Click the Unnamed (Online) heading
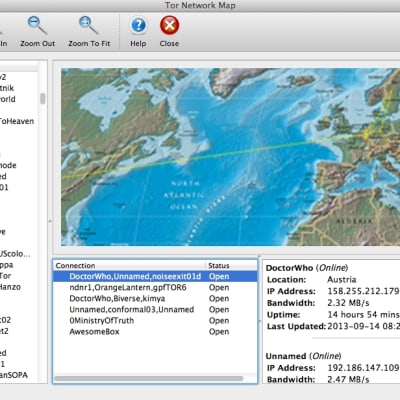400x400 pixels. tap(304, 356)
